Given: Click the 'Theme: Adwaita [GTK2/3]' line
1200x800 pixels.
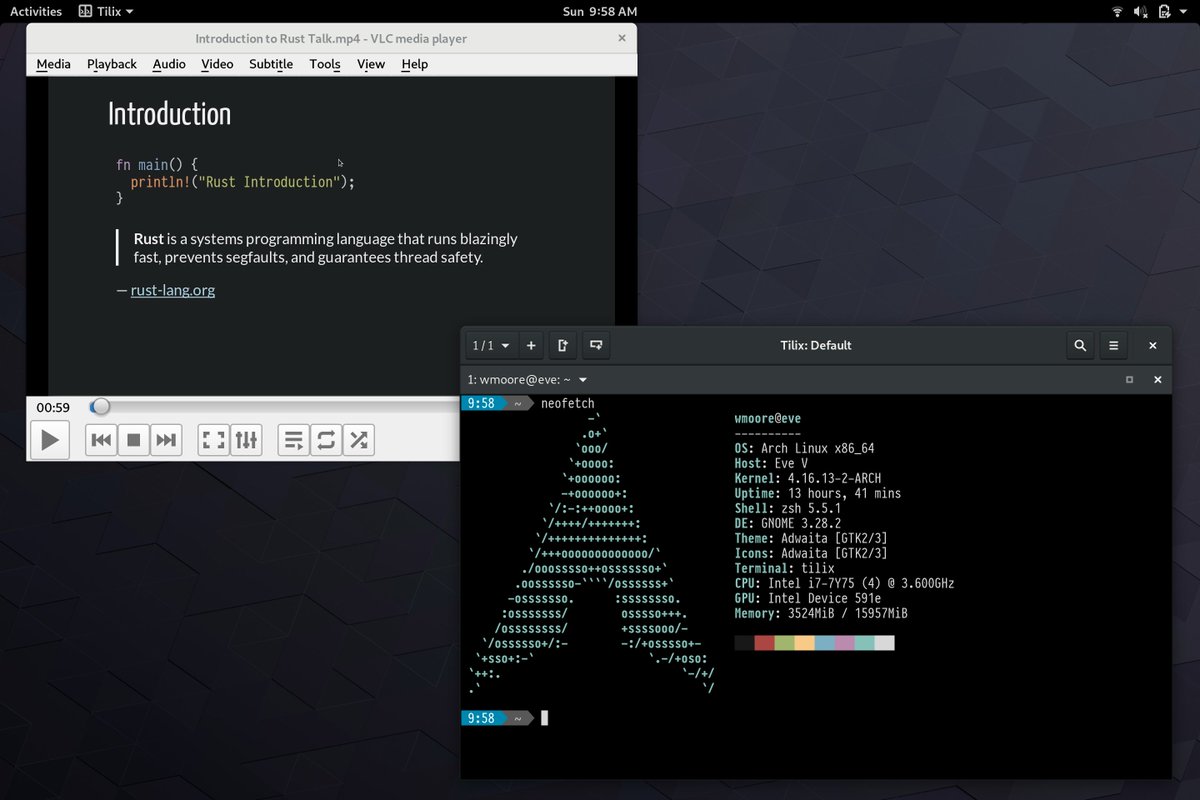Looking at the screenshot, I should click(811, 539).
